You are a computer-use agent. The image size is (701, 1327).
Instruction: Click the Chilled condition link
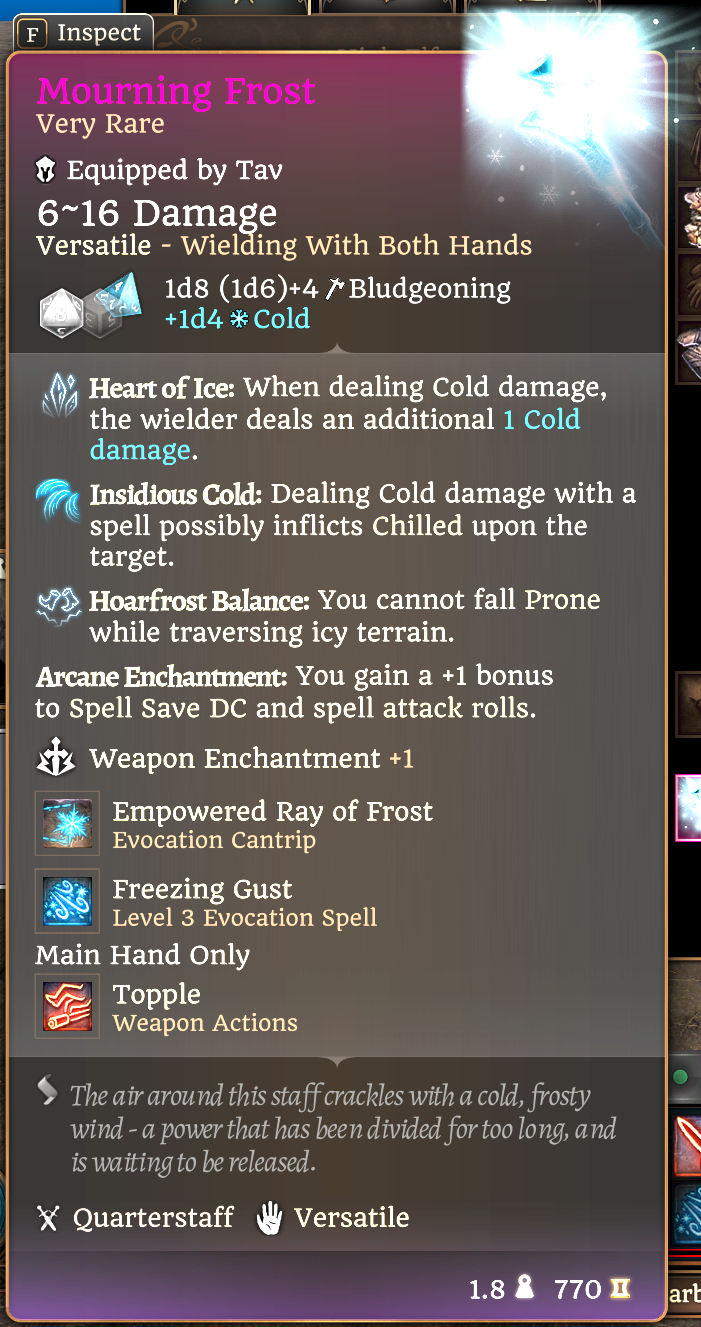(x=418, y=525)
